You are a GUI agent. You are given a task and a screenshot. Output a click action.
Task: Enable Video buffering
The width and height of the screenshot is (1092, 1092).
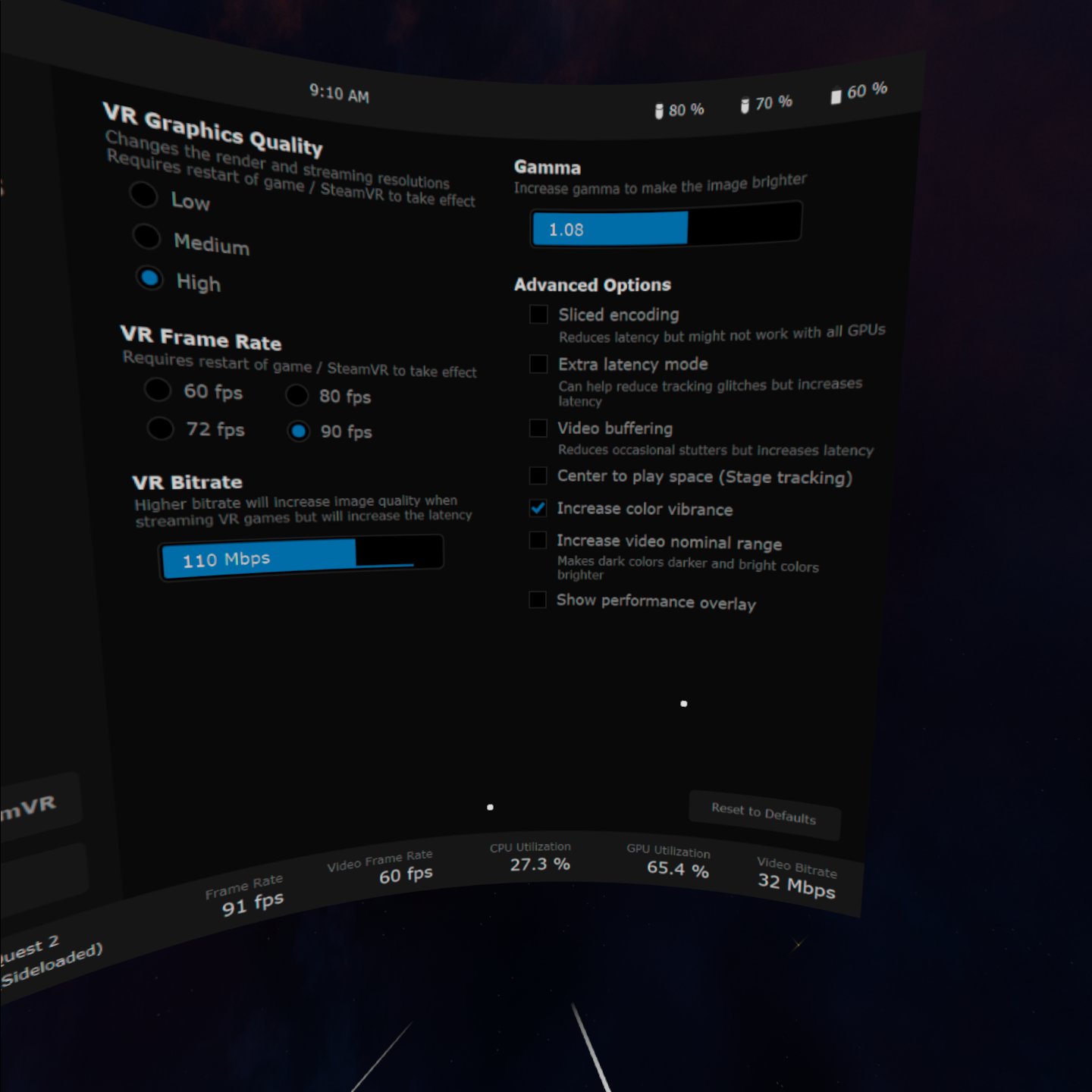[537, 428]
